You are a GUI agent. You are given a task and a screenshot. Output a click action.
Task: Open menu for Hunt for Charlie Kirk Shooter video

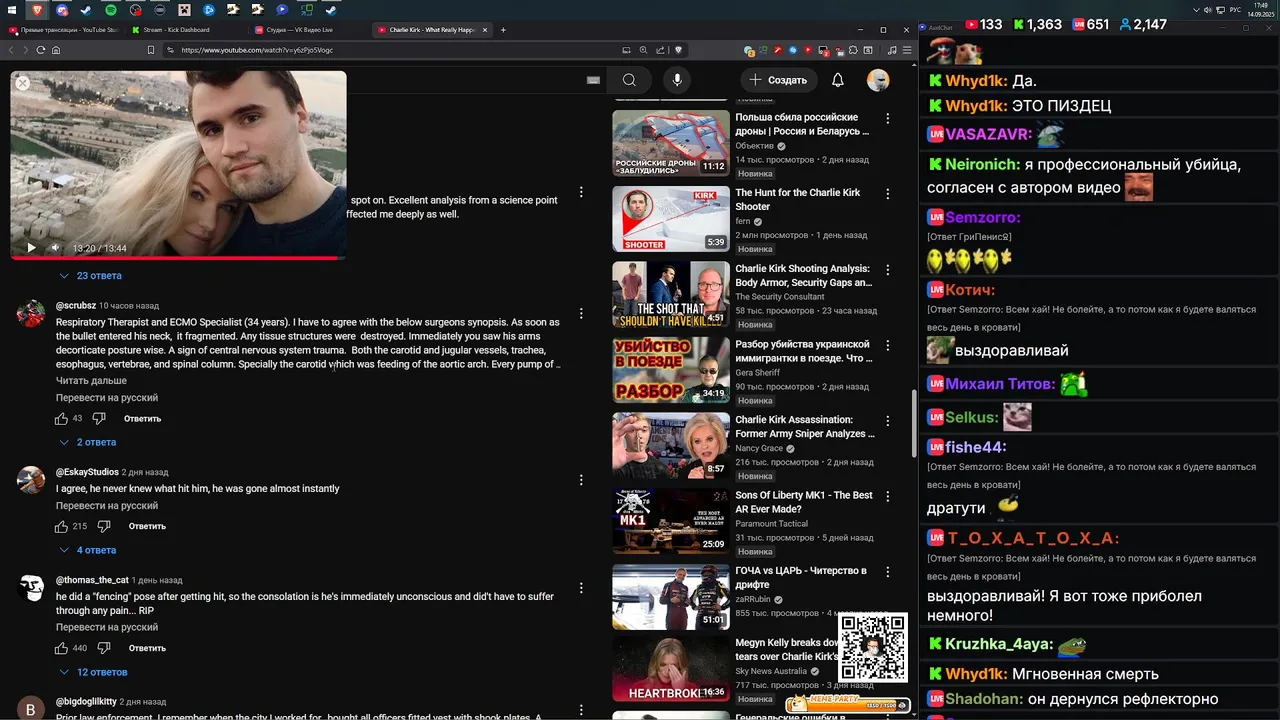887,194
